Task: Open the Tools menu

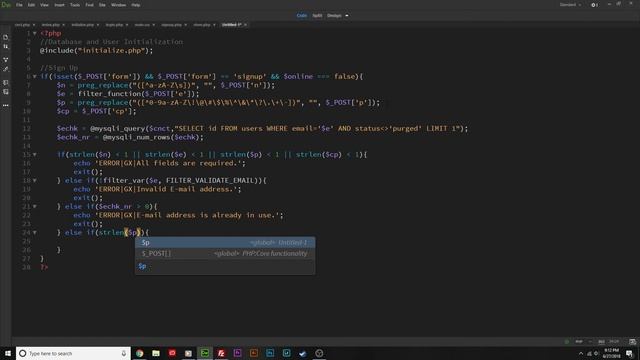Action: (75, 5)
